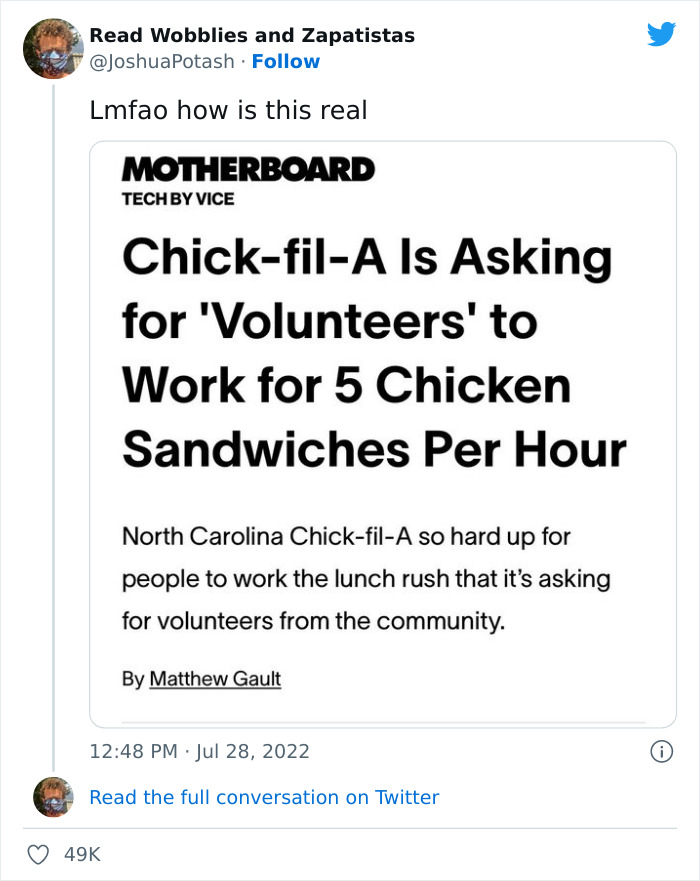
Task: Like the tweet with the heart
Action: point(38,852)
